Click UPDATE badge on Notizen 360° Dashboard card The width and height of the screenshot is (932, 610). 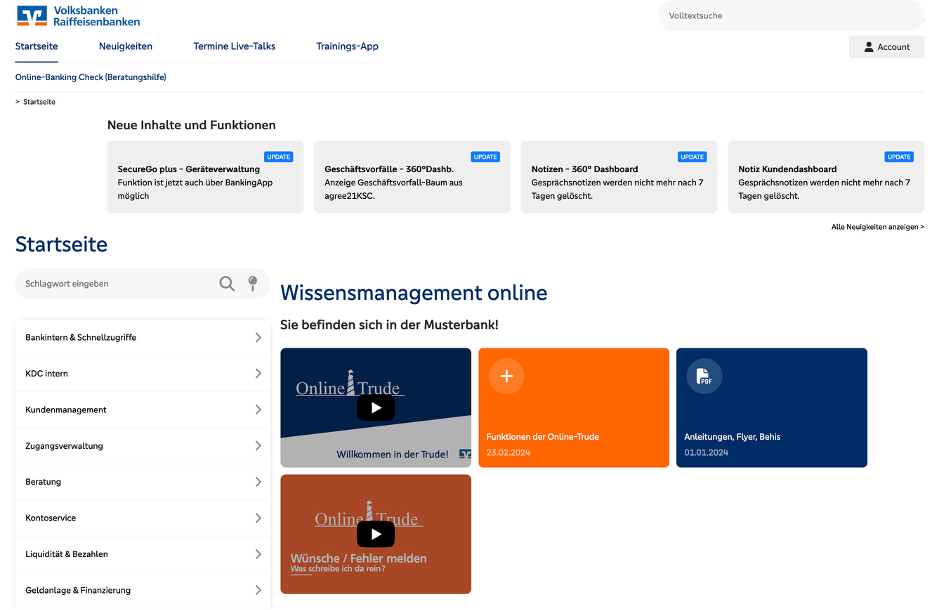click(x=692, y=157)
